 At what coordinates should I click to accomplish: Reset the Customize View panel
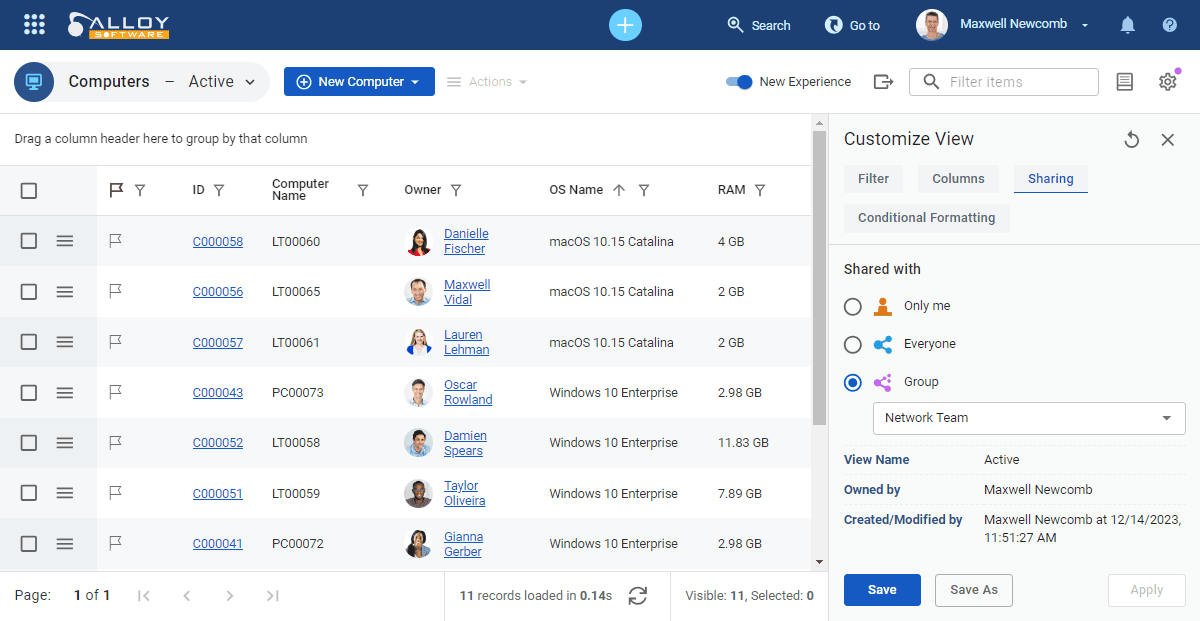point(1132,140)
